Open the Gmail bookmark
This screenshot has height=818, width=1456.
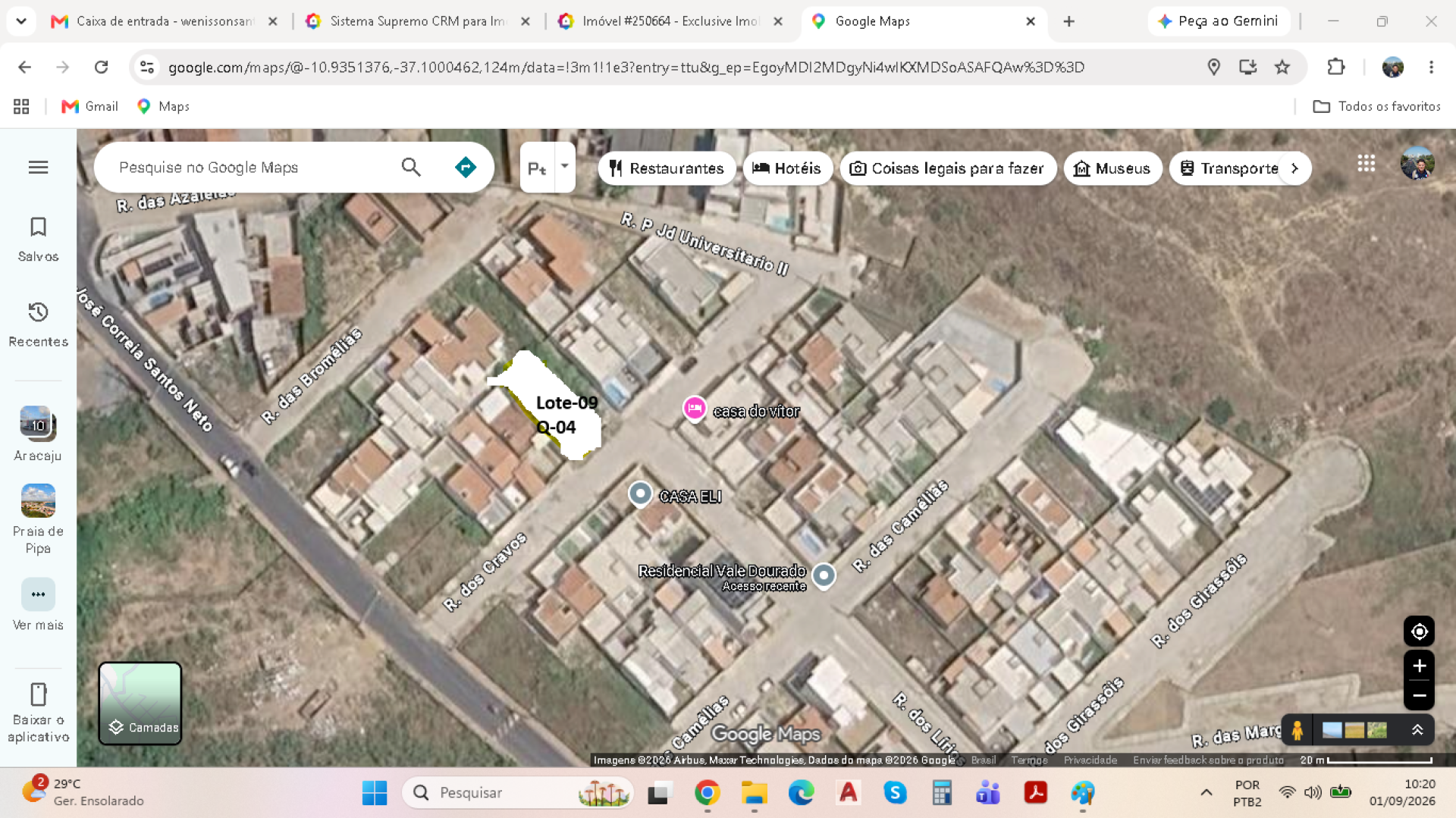coord(89,106)
